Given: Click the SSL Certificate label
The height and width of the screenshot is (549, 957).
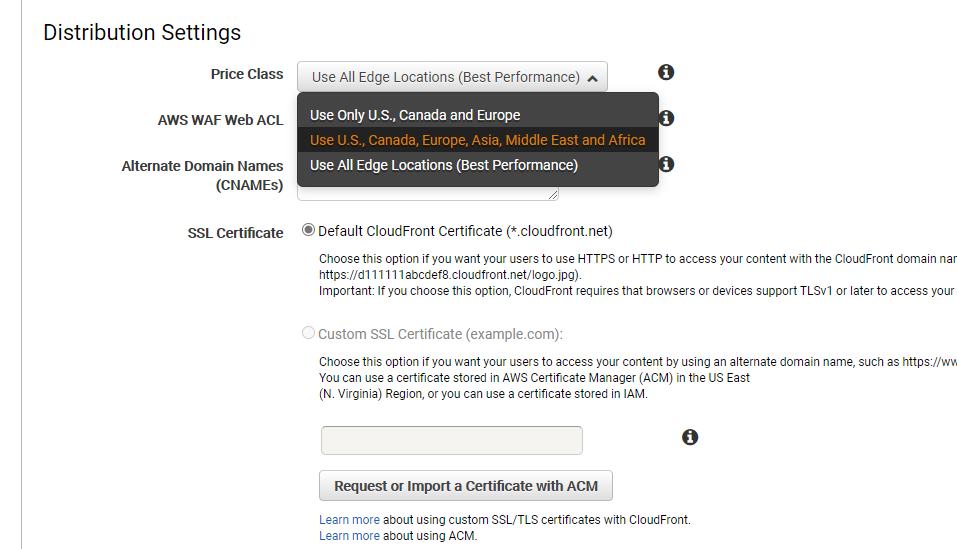Looking at the screenshot, I should click(236, 233).
